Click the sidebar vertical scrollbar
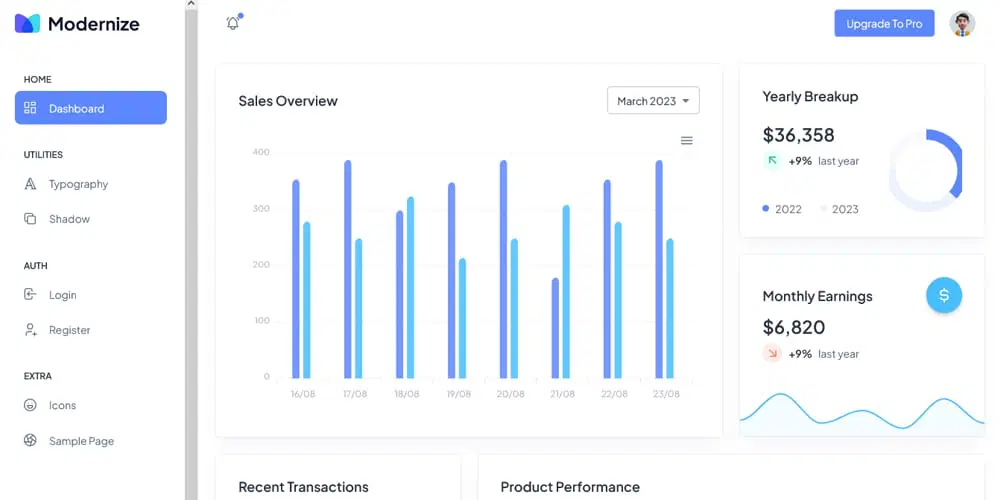 [191, 255]
